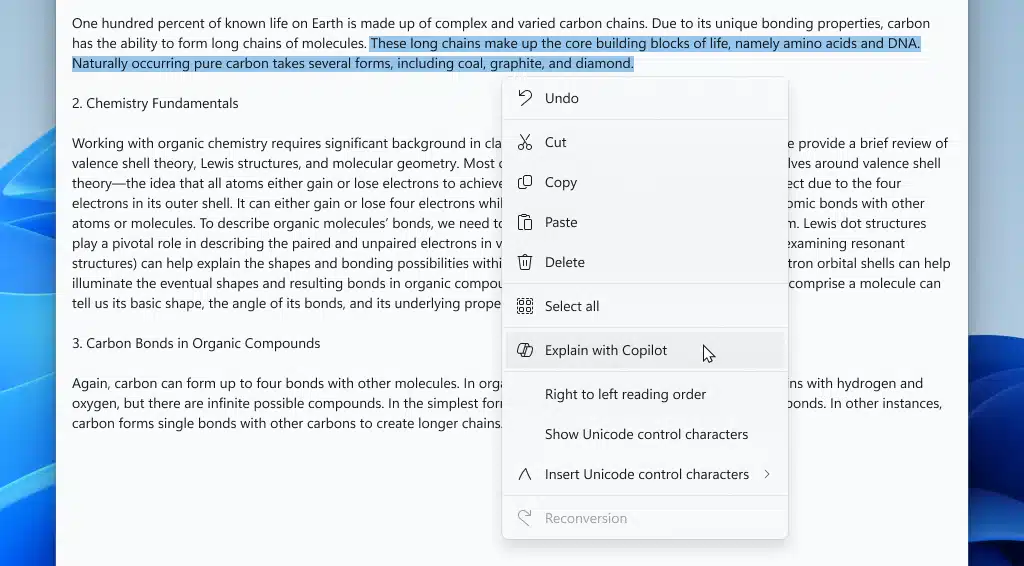This screenshot has height=566, width=1024.
Task: Pick the Delete menu entry
Action: pos(565,262)
